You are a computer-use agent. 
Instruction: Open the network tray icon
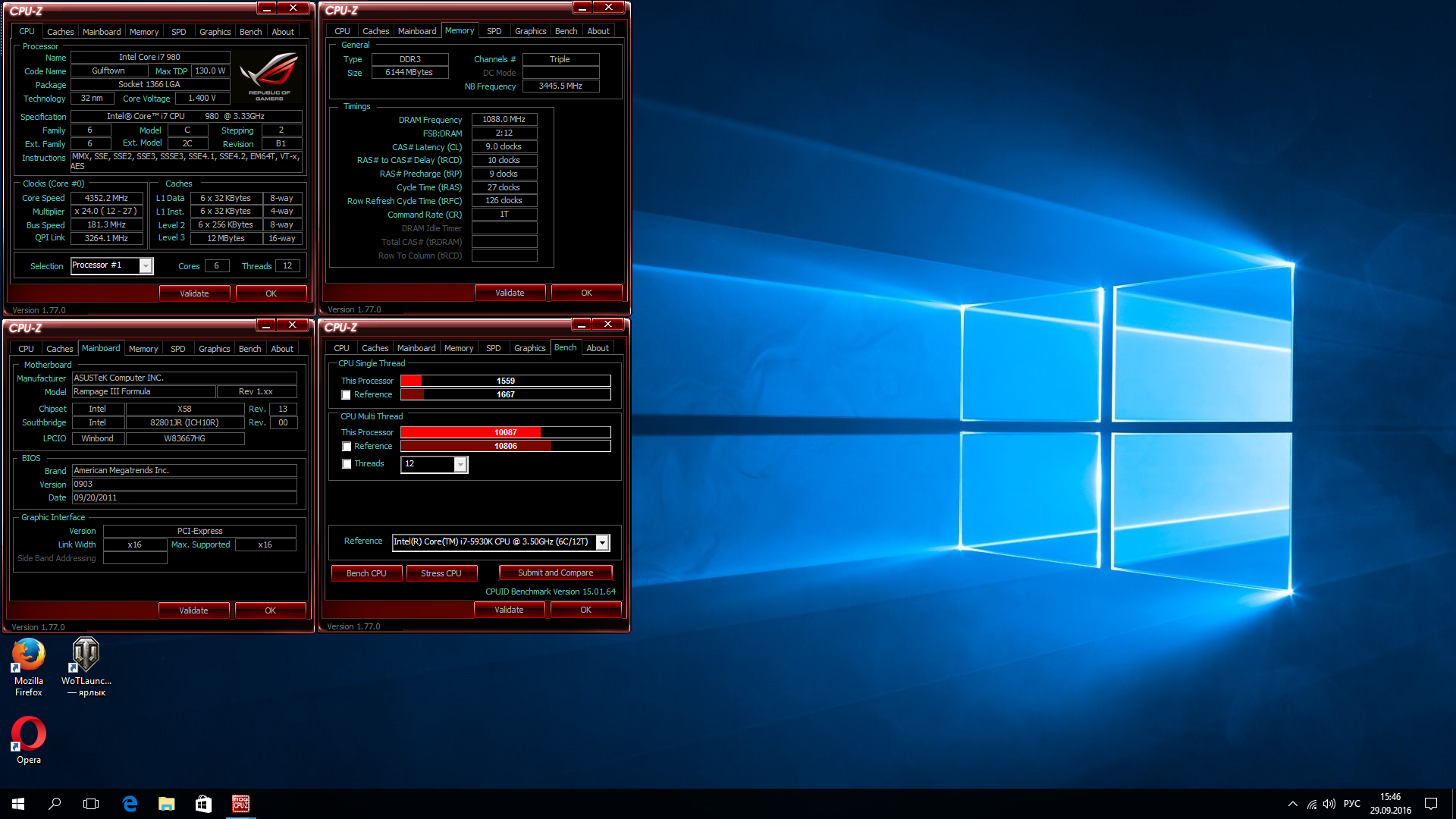(1311, 804)
